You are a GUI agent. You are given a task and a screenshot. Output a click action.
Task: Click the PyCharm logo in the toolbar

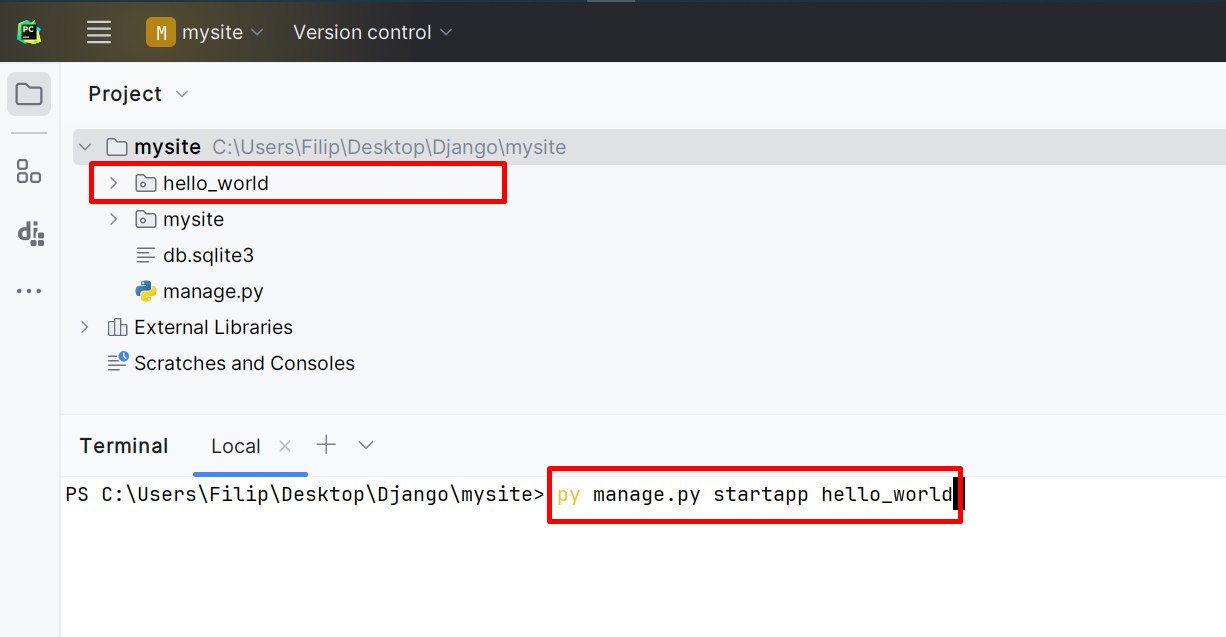pos(28,30)
